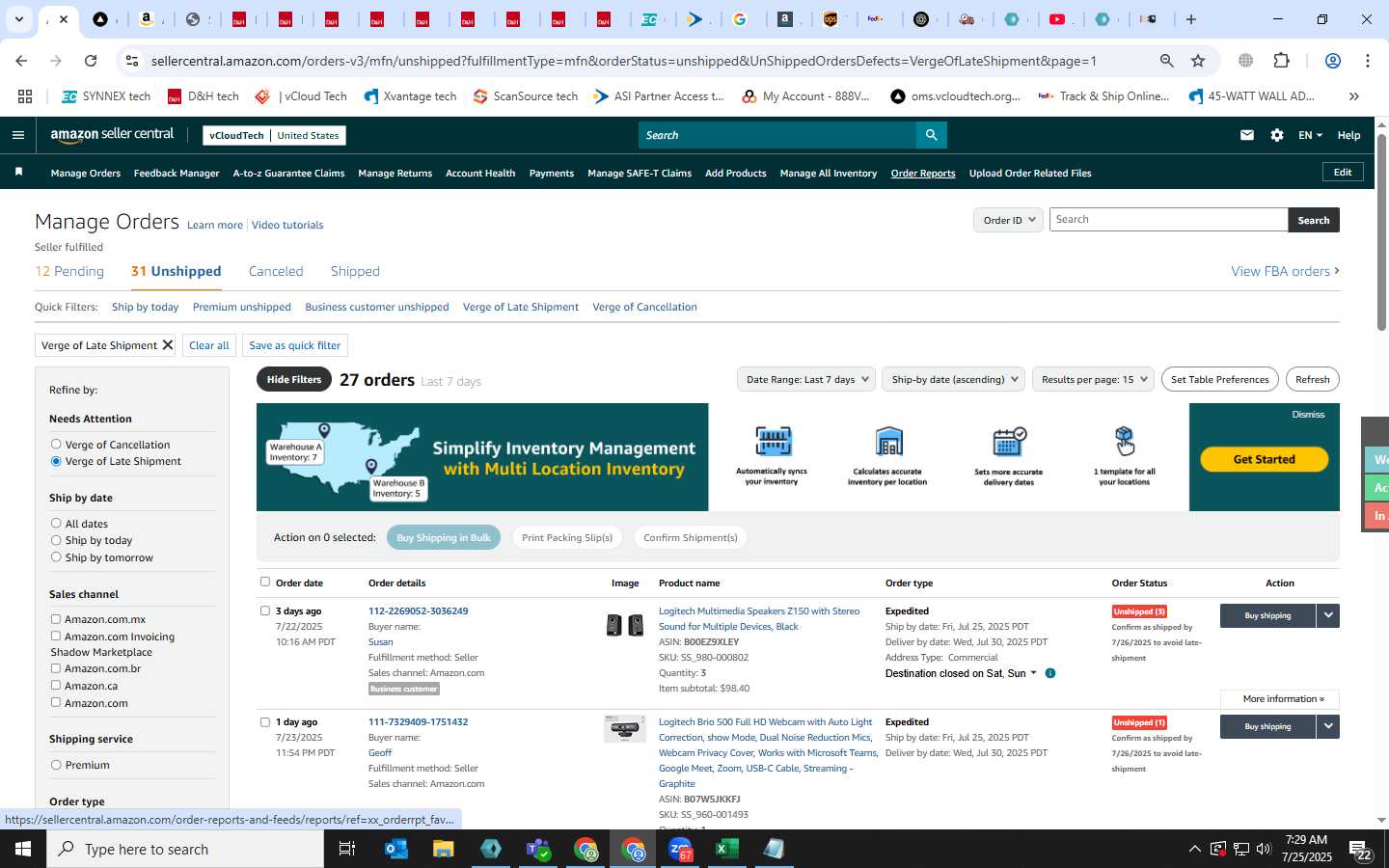
Task: Open Outlook from the taskbar
Action: pyautogui.click(x=395, y=849)
